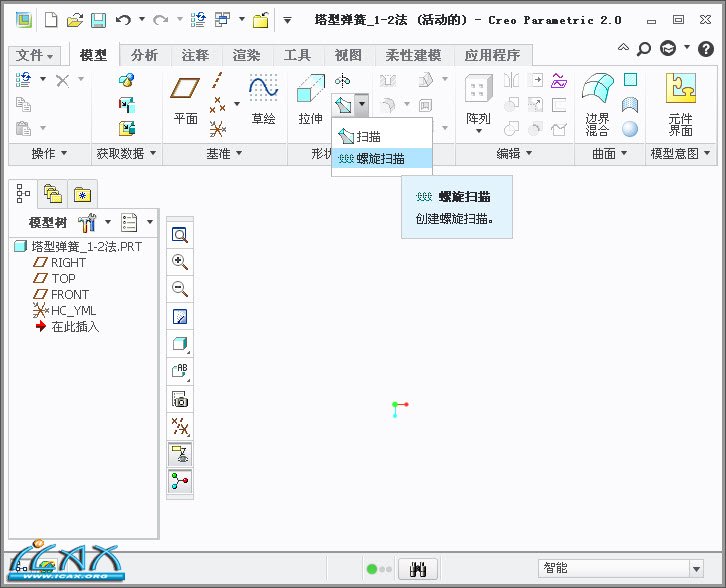
Task: Open Component Interface (元件界面) tool
Action: coord(681,105)
